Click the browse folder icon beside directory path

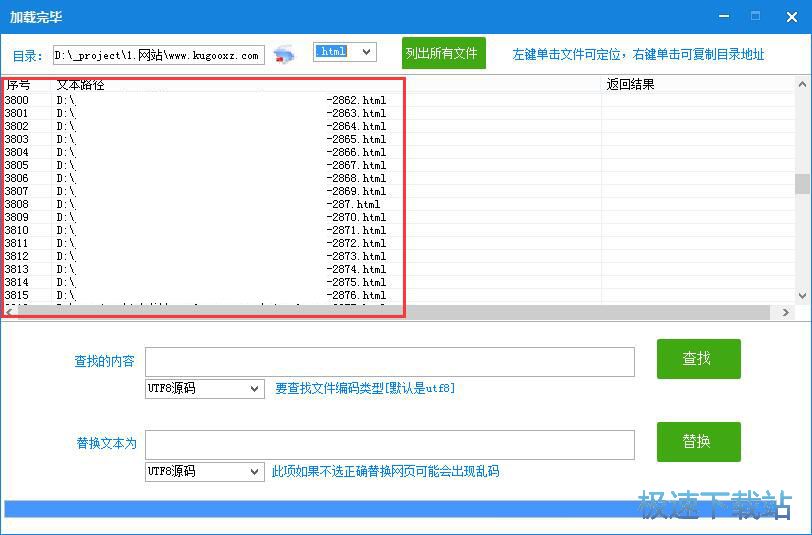(285, 54)
